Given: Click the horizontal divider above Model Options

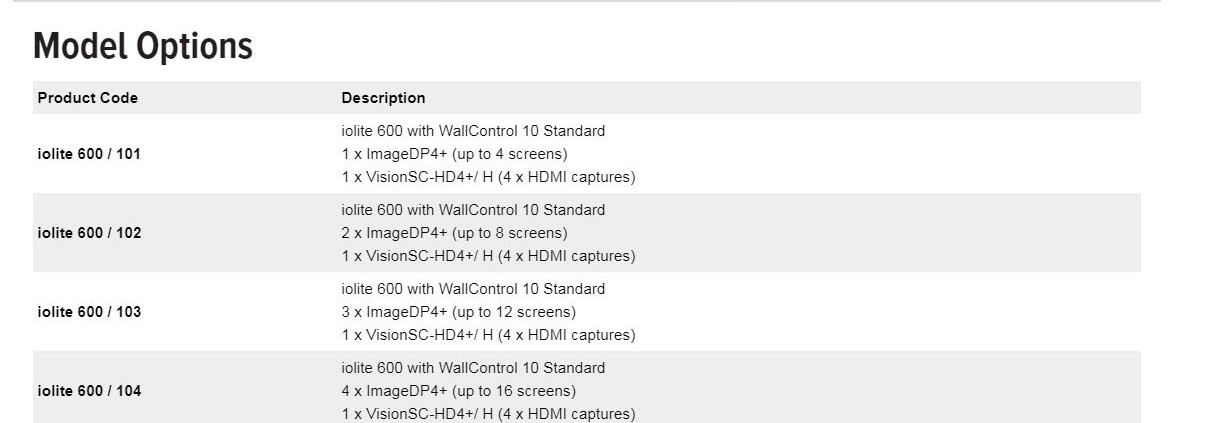Looking at the screenshot, I should 580,1.
